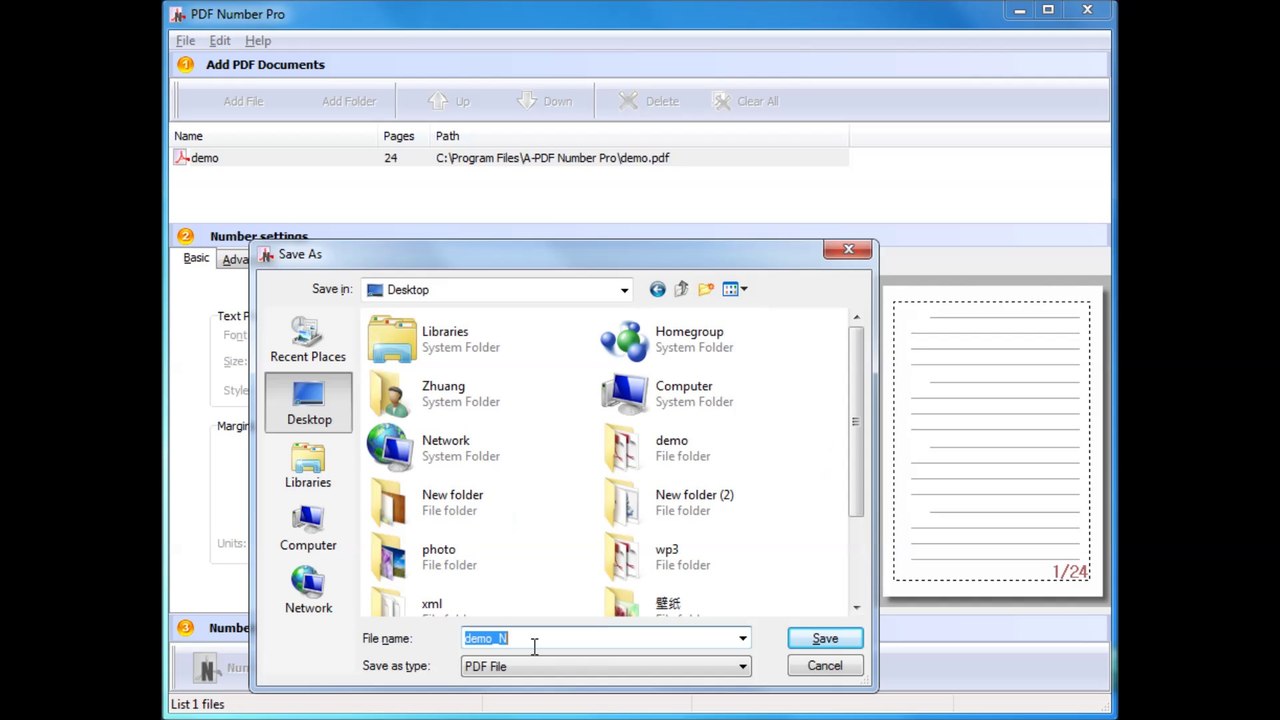
Task: Select the Network globe icon in file list
Action: point(392,448)
